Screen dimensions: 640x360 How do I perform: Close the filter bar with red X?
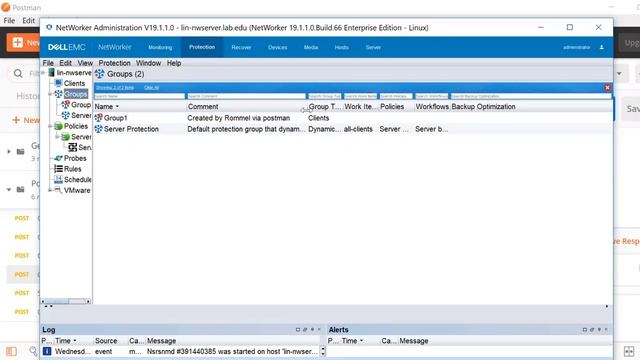[607, 87]
